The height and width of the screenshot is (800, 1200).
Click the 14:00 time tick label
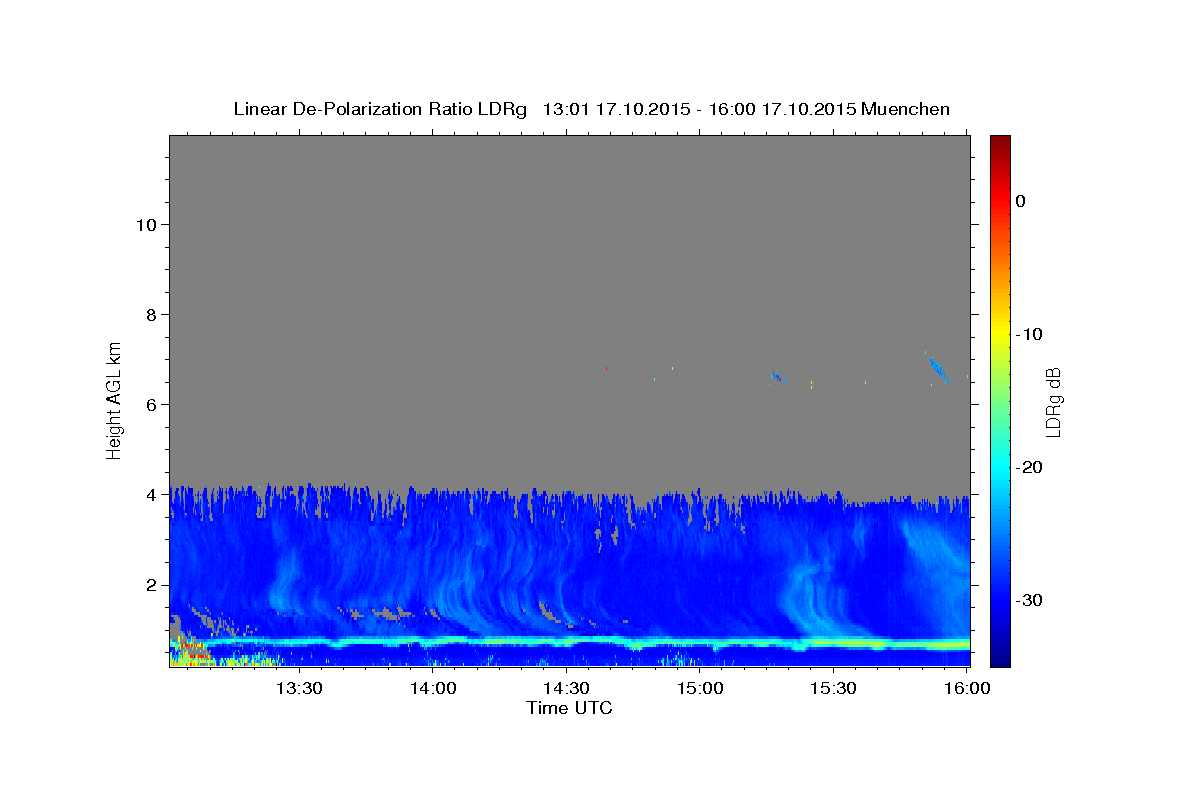tap(432, 688)
